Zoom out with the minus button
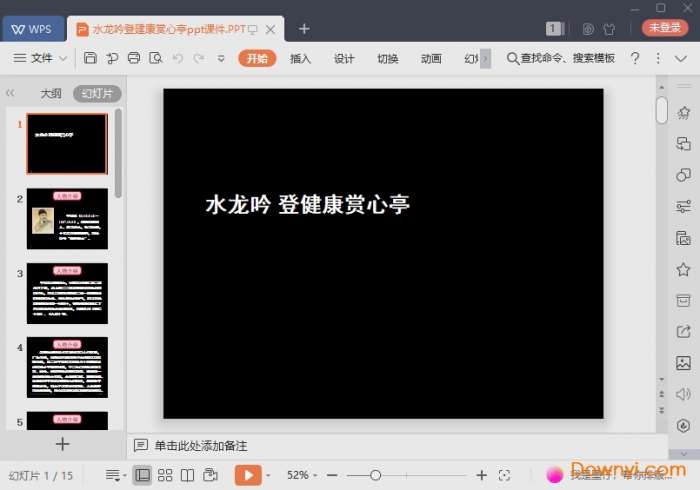 [332, 476]
